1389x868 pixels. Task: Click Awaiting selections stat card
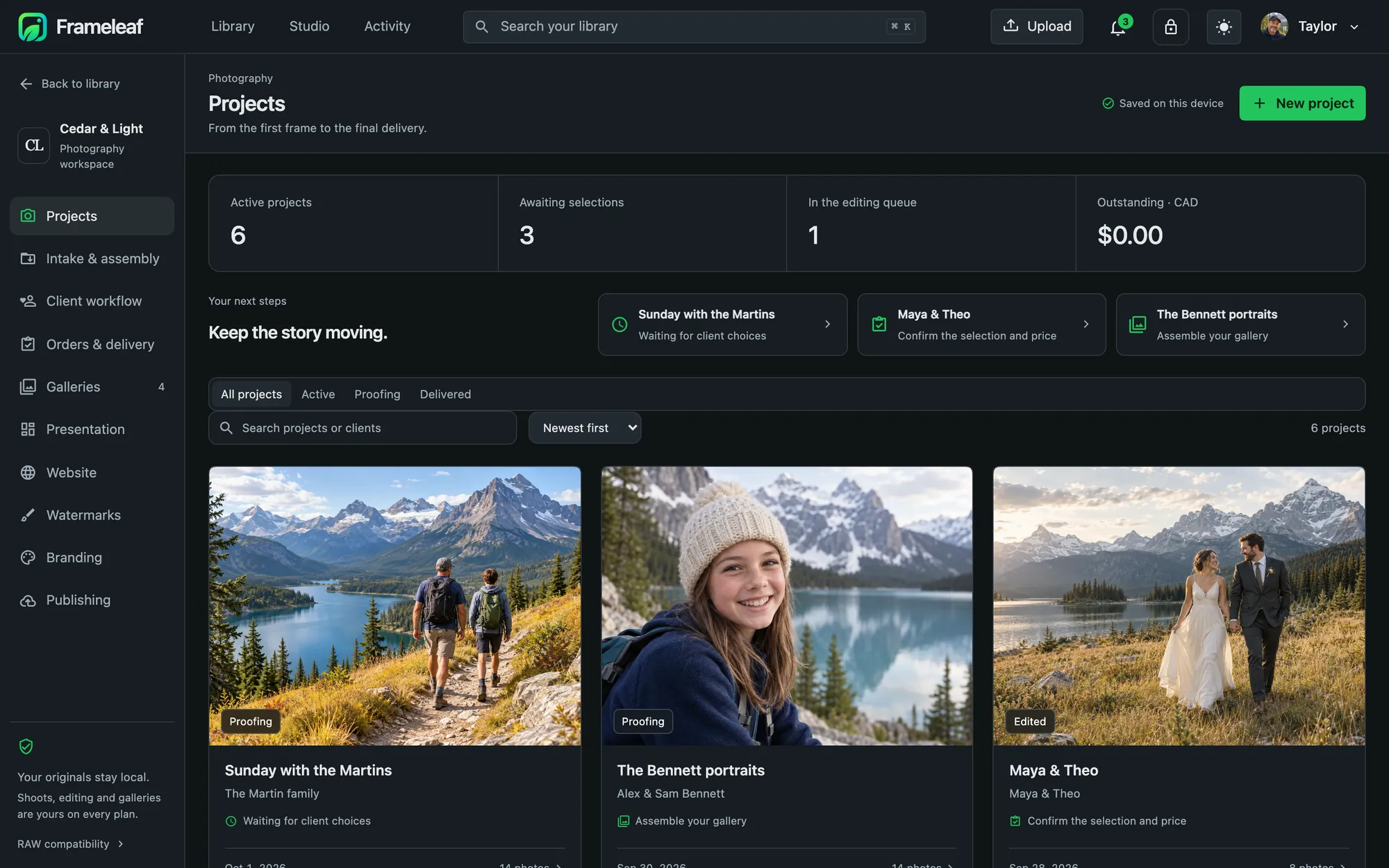[x=642, y=223]
